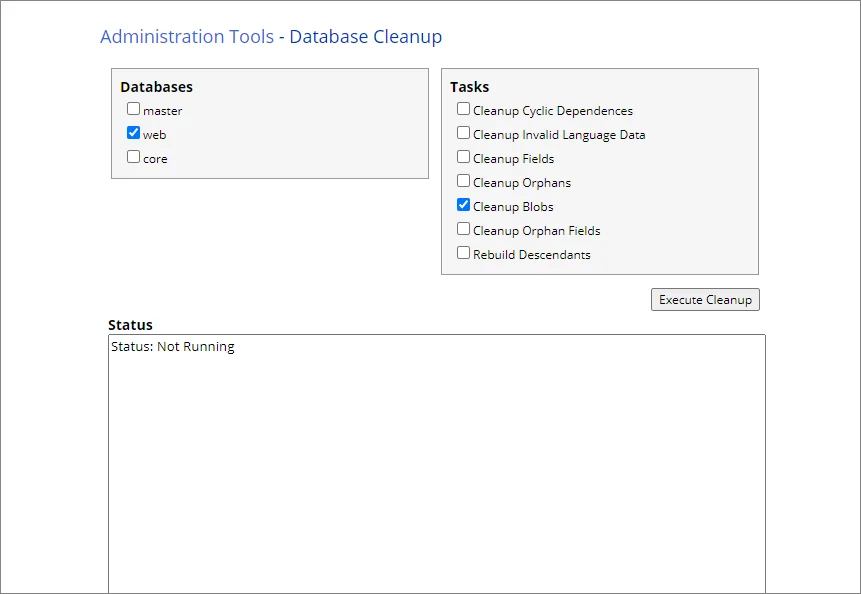Uncheck the Cleanup Blobs checkbox
Viewport: 861px width, 594px height.
463,205
